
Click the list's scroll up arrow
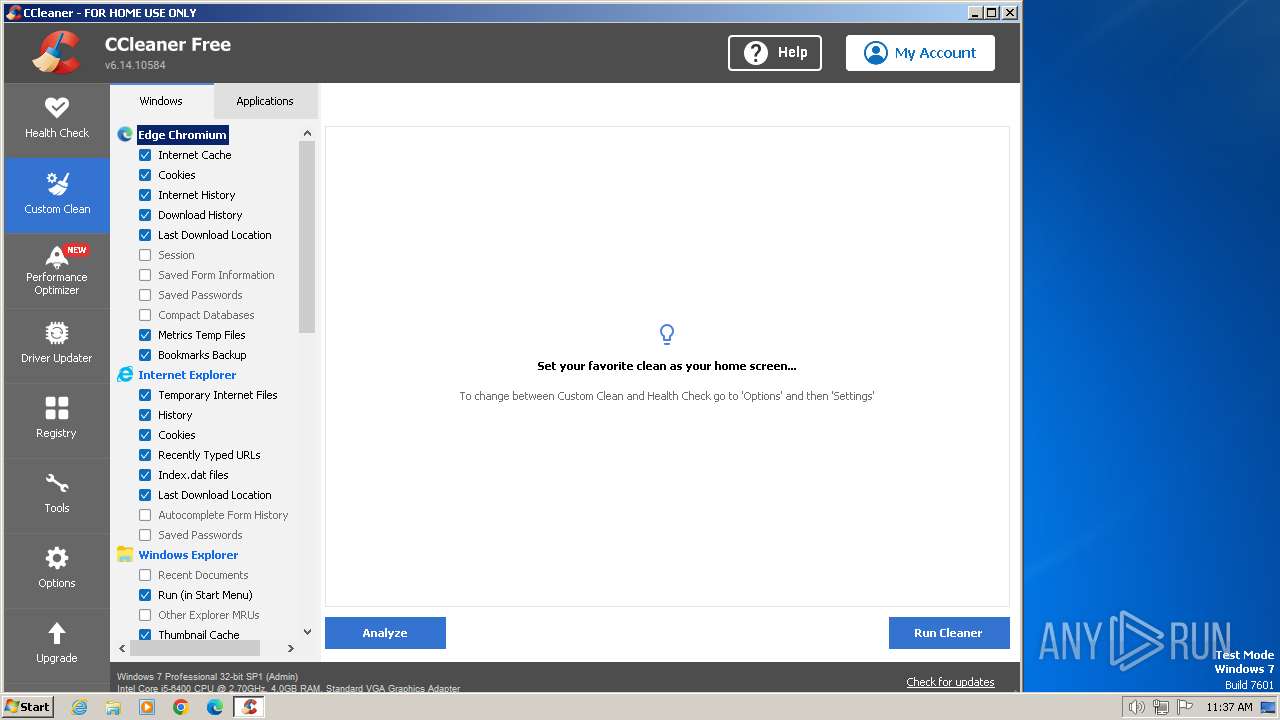pos(307,133)
